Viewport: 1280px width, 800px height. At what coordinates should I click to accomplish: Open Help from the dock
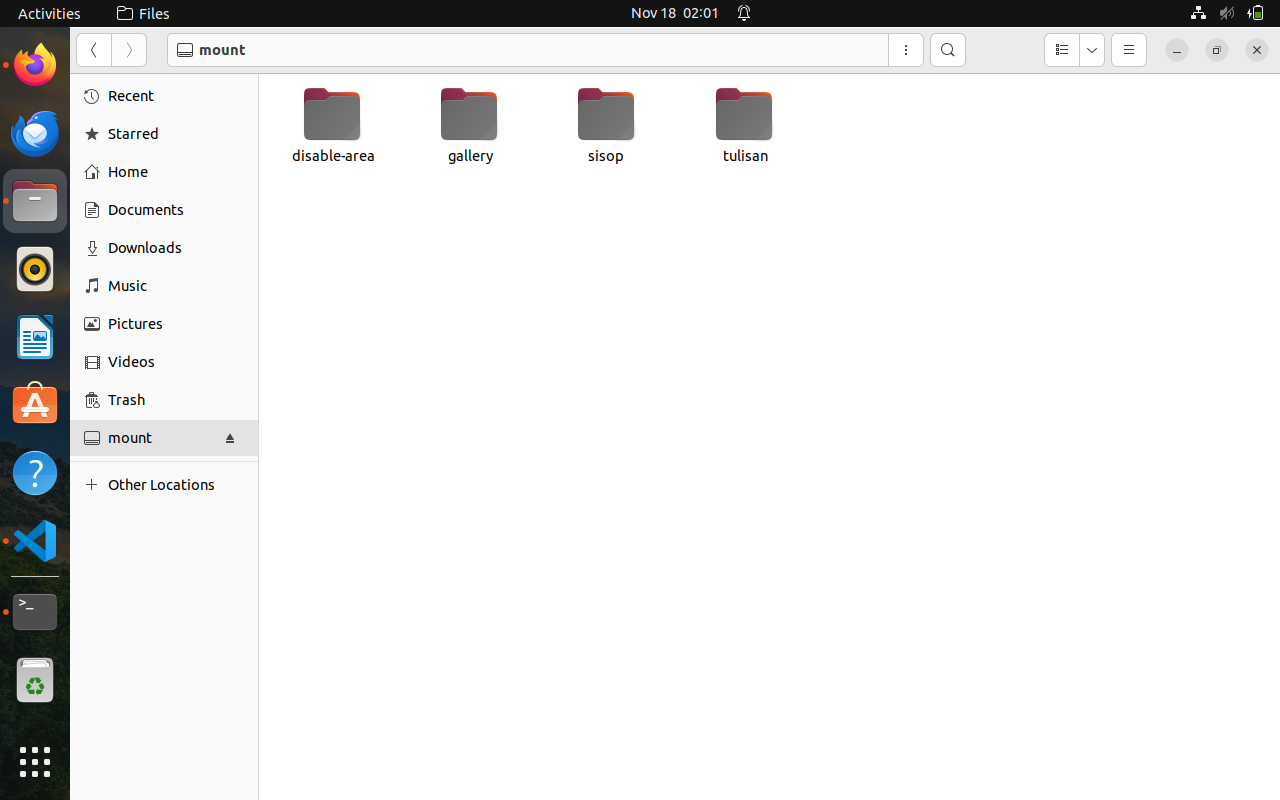coord(35,473)
